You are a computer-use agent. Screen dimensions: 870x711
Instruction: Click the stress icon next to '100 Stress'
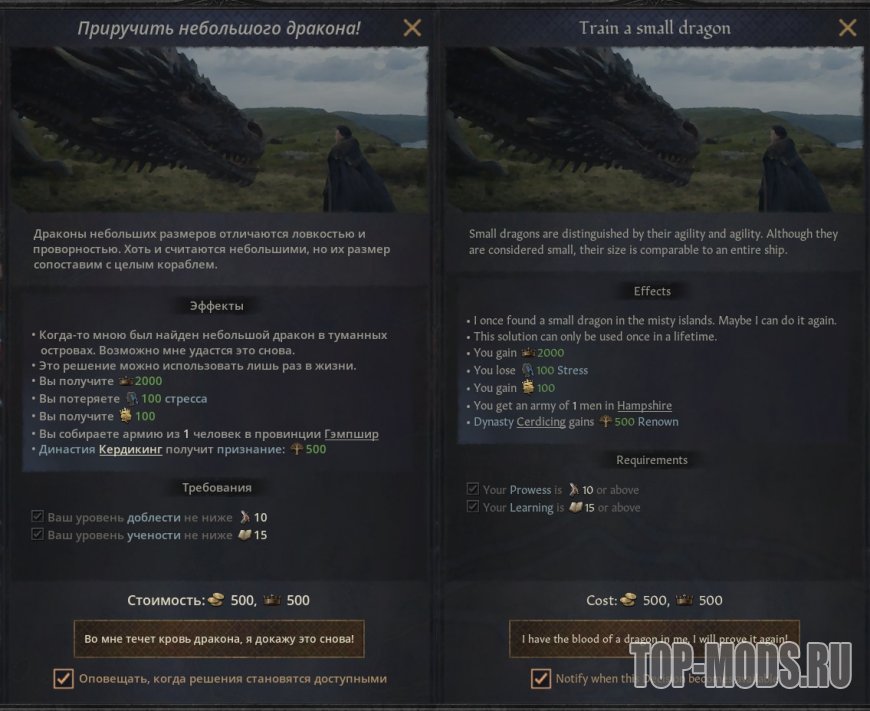coord(527,370)
